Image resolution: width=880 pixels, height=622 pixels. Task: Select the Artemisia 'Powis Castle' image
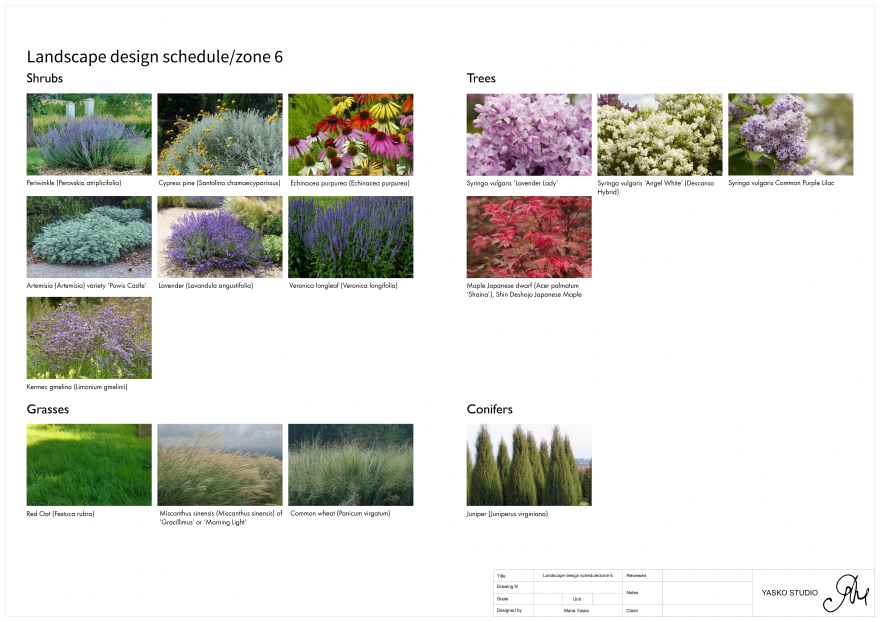point(89,237)
